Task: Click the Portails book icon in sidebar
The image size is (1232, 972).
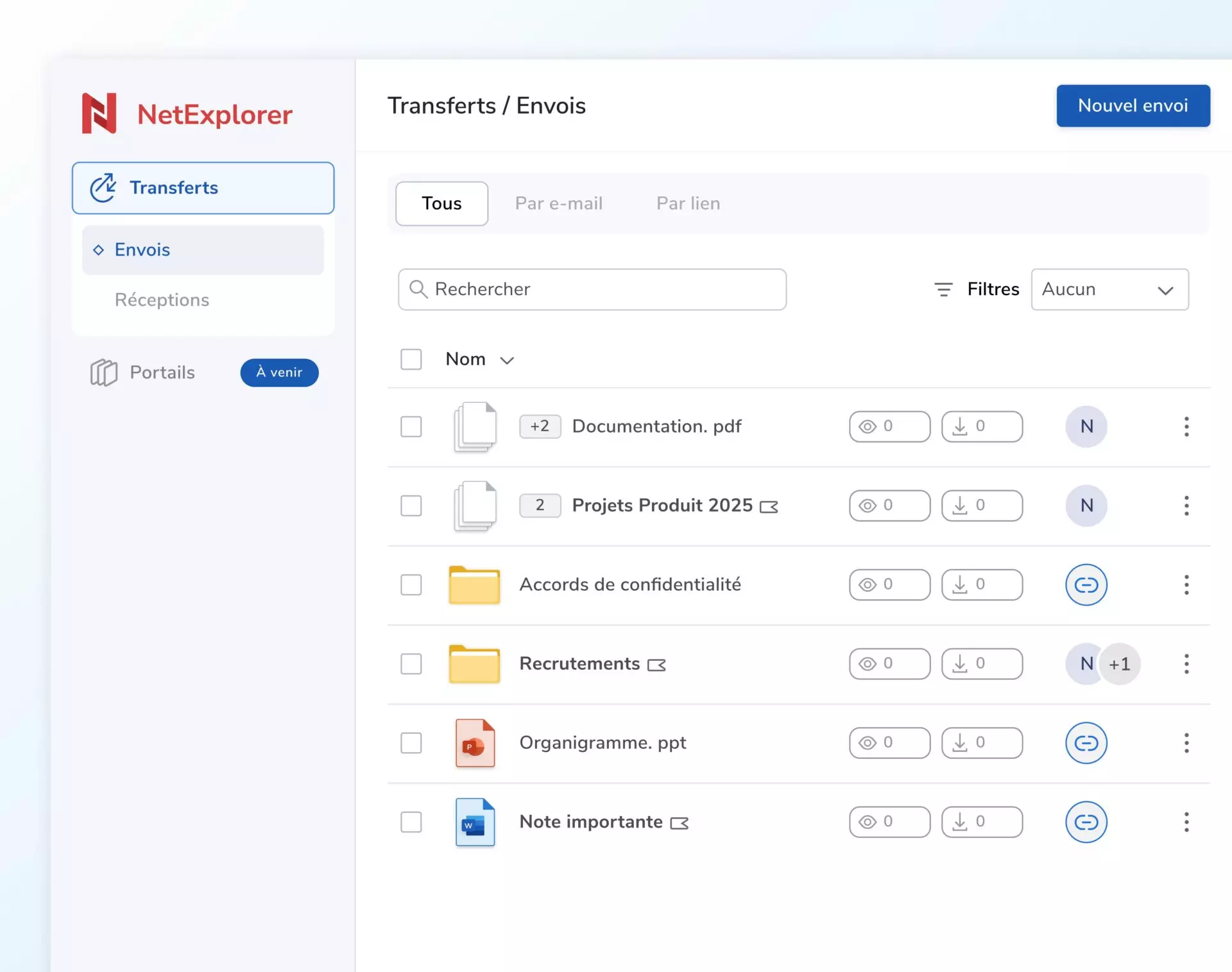Action: tap(103, 372)
